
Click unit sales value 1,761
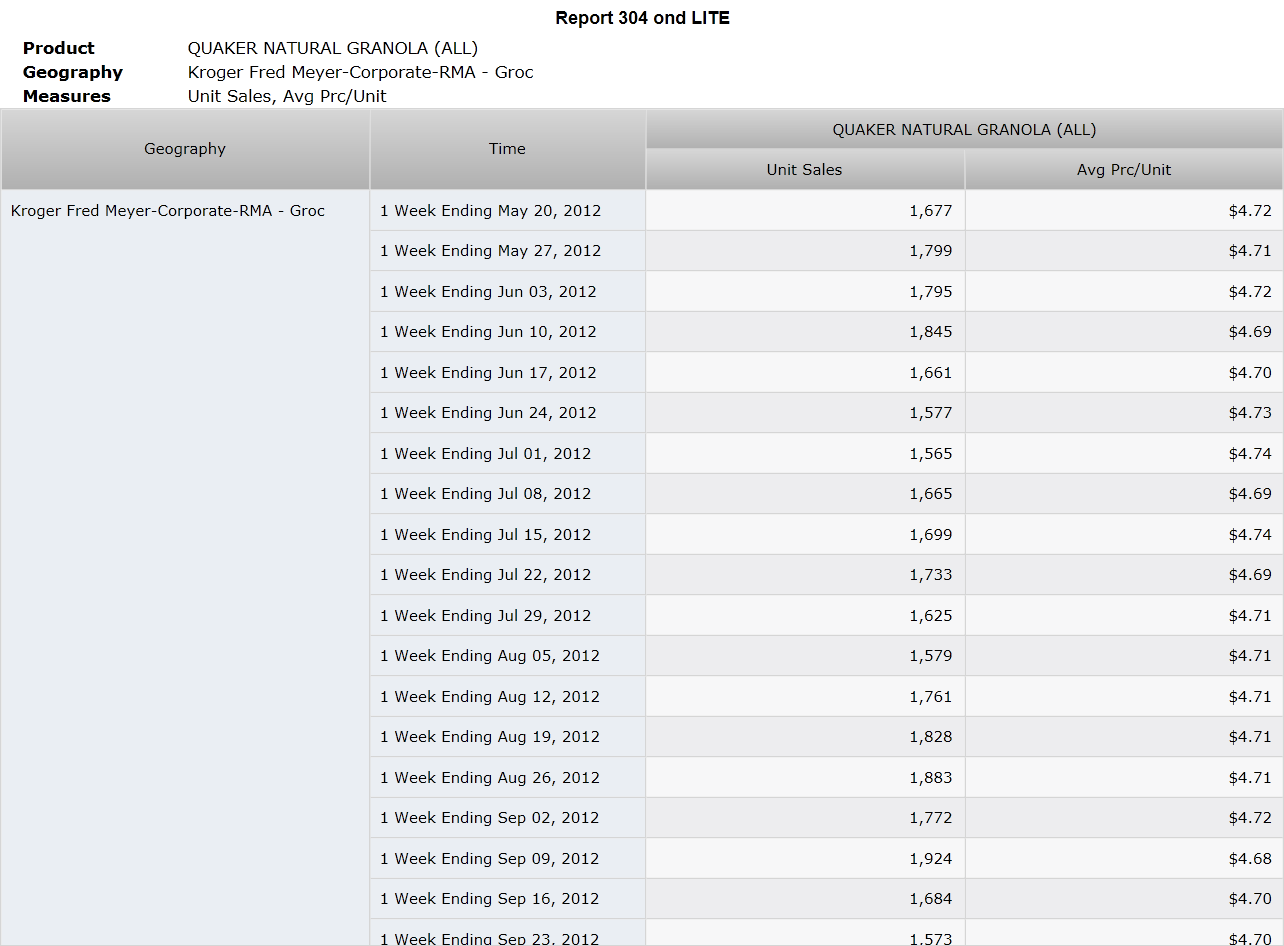tap(931, 697)
